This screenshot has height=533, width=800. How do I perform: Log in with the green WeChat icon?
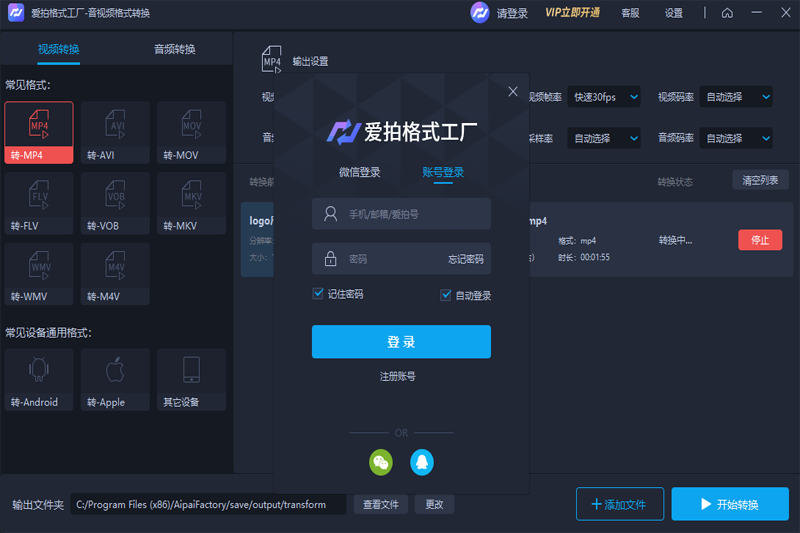click(381, 462)
